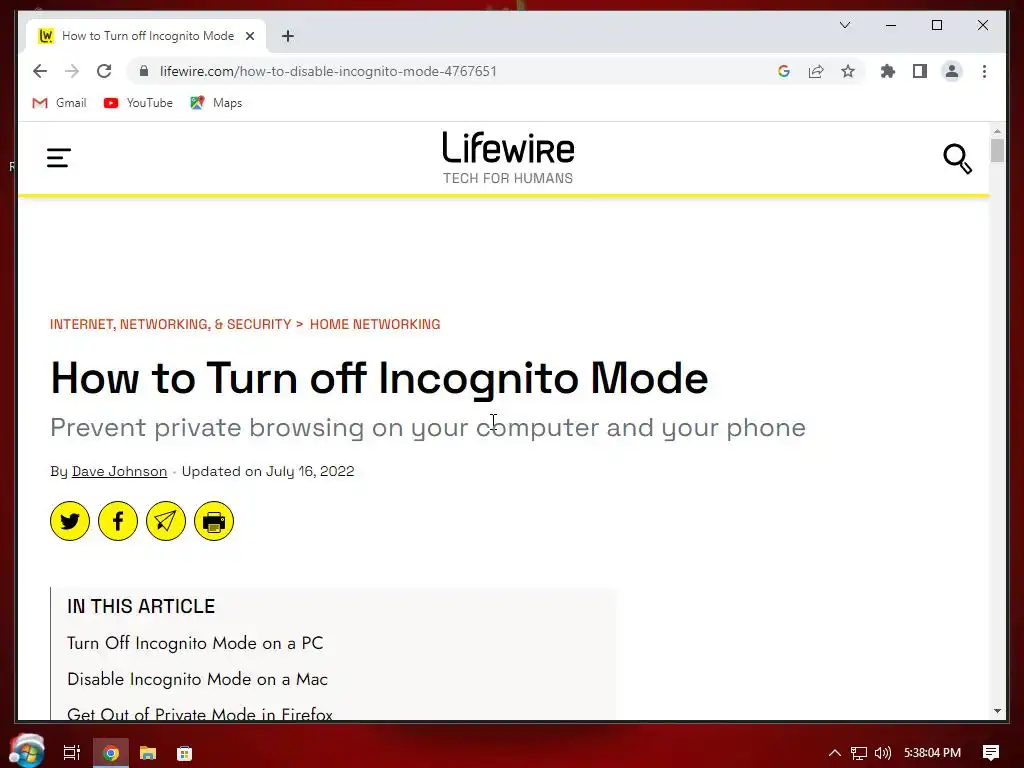
Task: Click the taskbar clock 5:38:04 PM
Action: [x=932, y=753]
